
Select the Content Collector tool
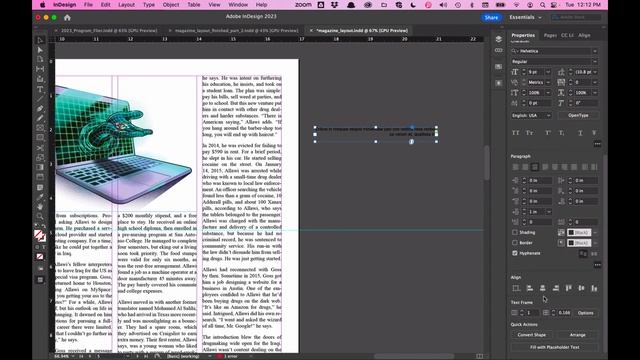pos(40,79)
